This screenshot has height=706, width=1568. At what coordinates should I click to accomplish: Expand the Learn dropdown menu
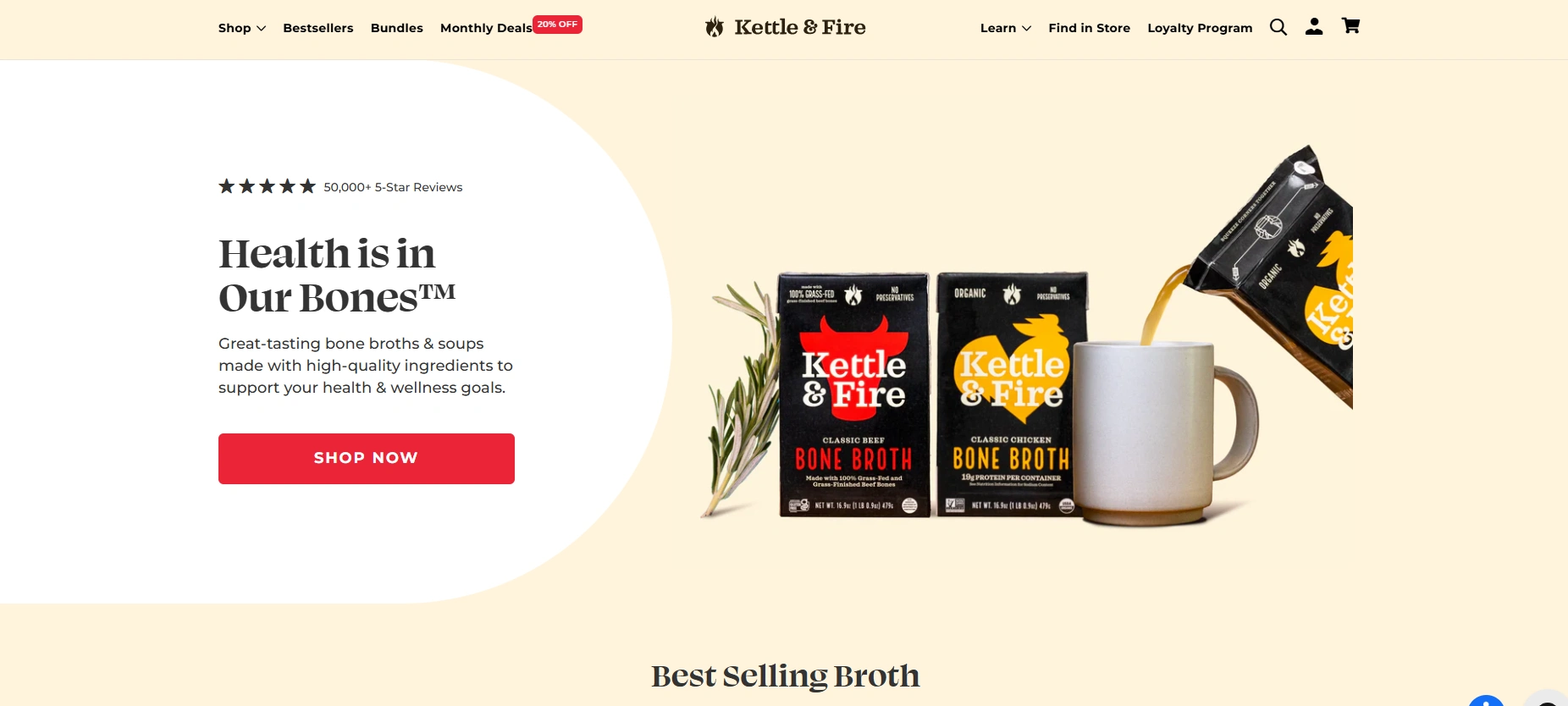pos(1006,28)
